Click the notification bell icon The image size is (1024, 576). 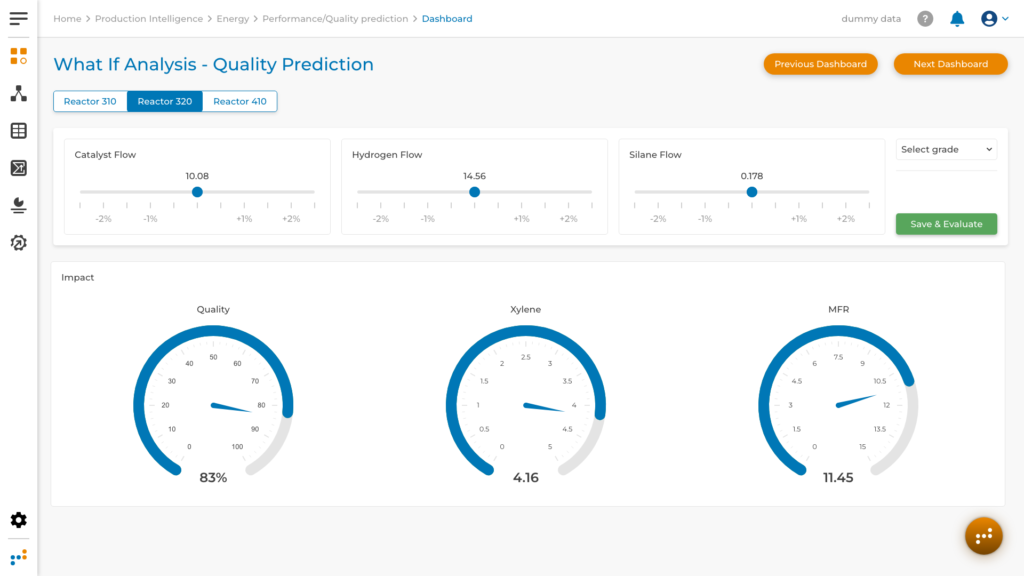point(957,19)
